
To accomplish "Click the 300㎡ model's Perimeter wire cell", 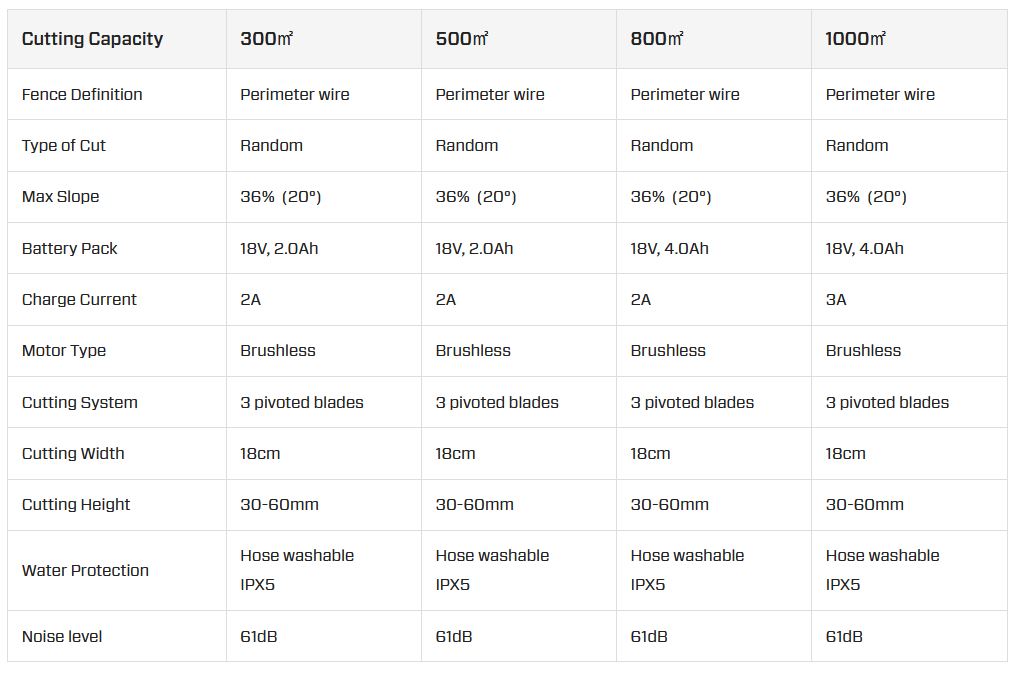I will click(x=294, y=94).
